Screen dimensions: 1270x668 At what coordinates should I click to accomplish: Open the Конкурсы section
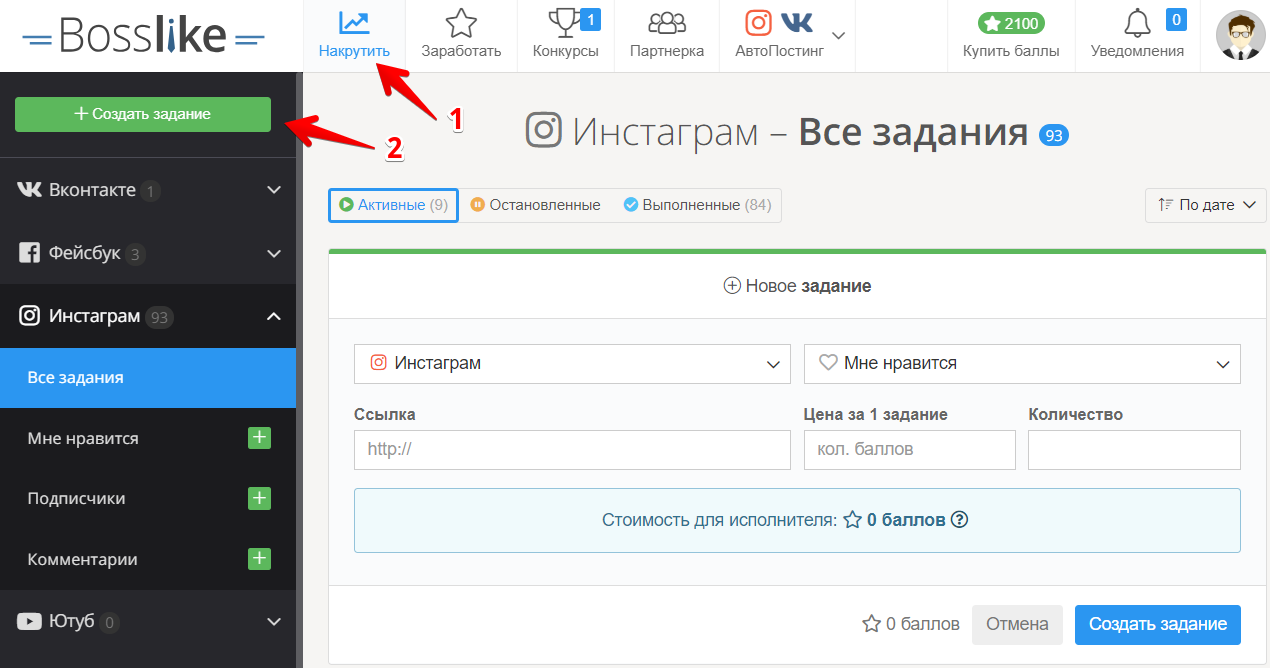[x=566, y=36]
